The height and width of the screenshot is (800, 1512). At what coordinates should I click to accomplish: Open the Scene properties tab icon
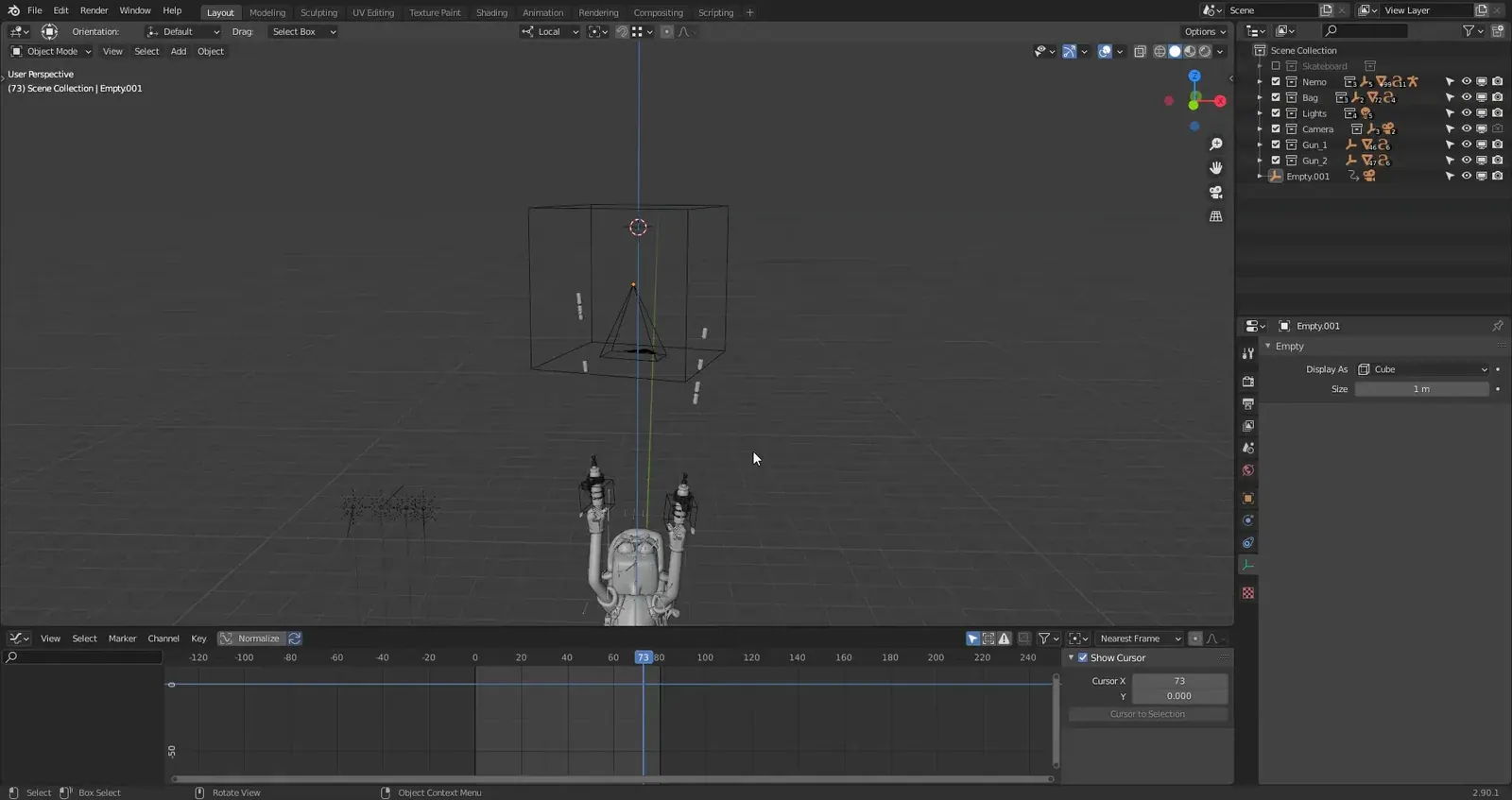click(1247, 449)
